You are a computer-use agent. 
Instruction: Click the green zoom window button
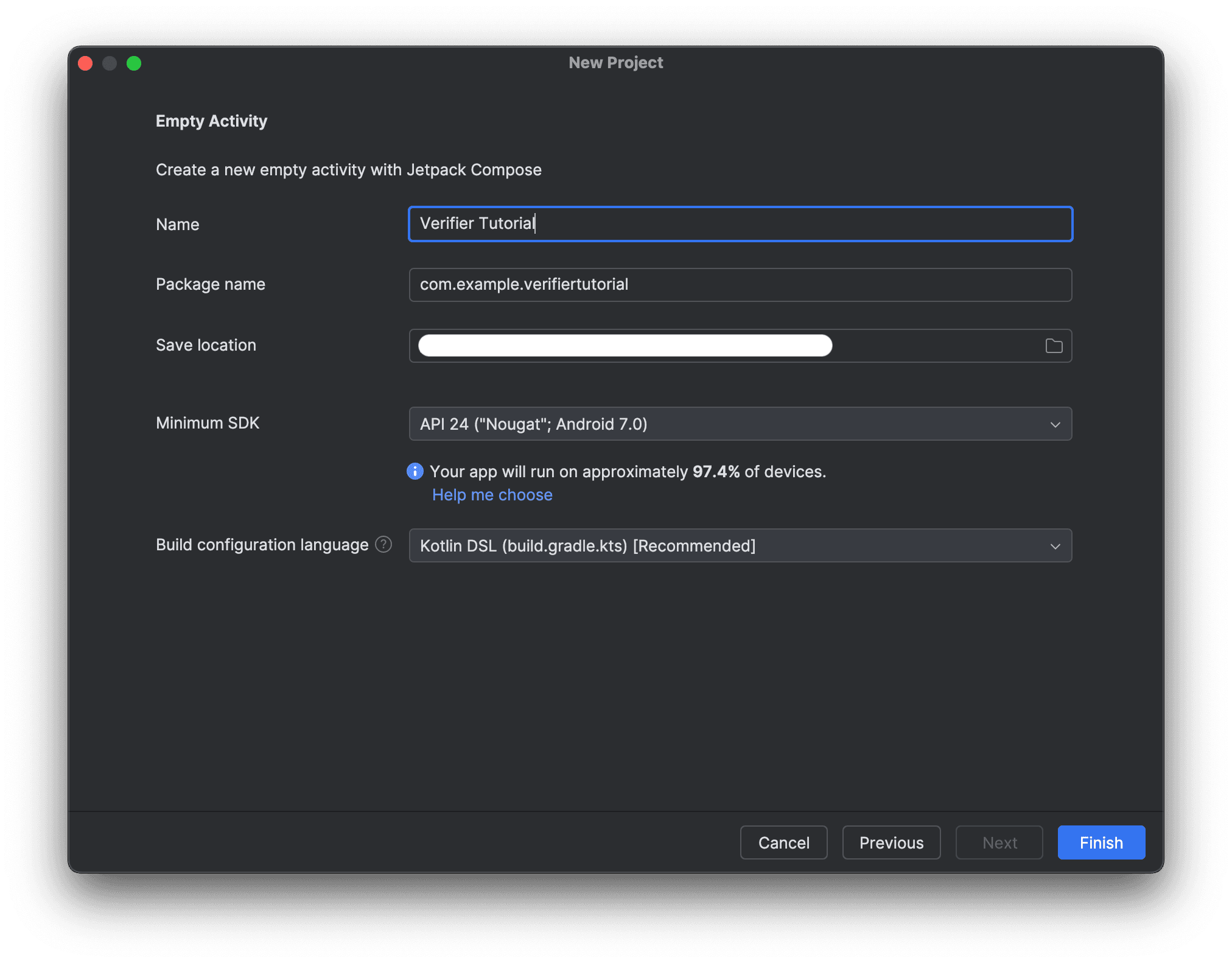[x=135, y=63]
